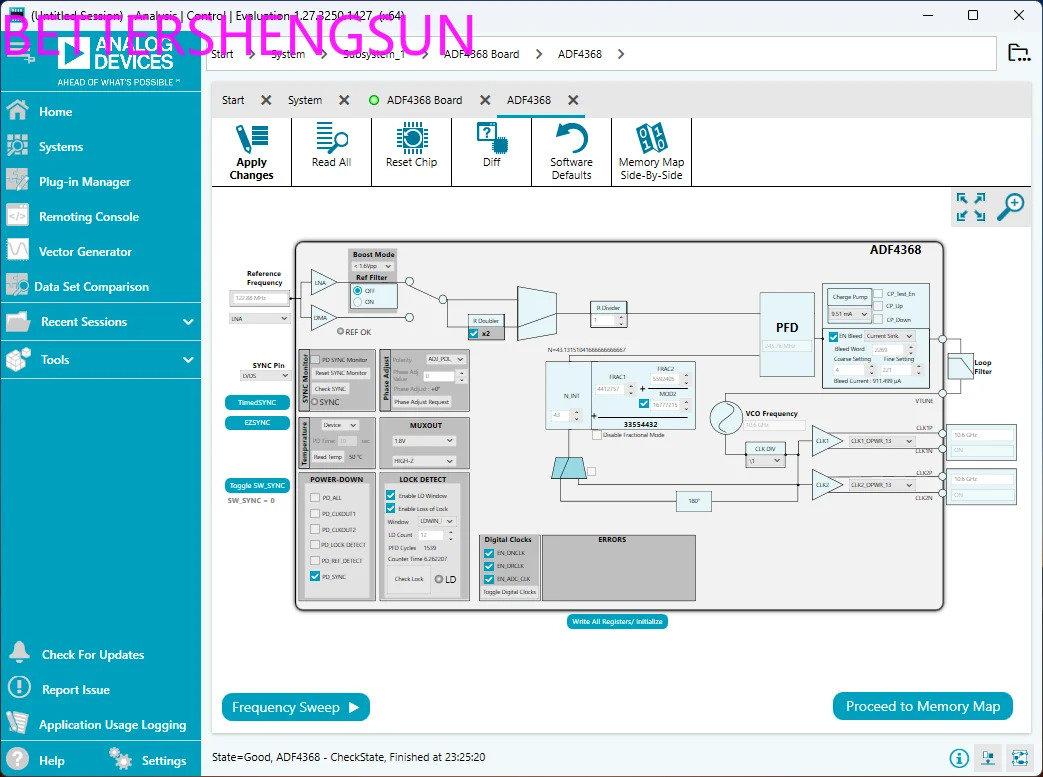Click the DMA amplifier triangle
1043x777 pixels.
pyautogui.click(x=323, y=318)
